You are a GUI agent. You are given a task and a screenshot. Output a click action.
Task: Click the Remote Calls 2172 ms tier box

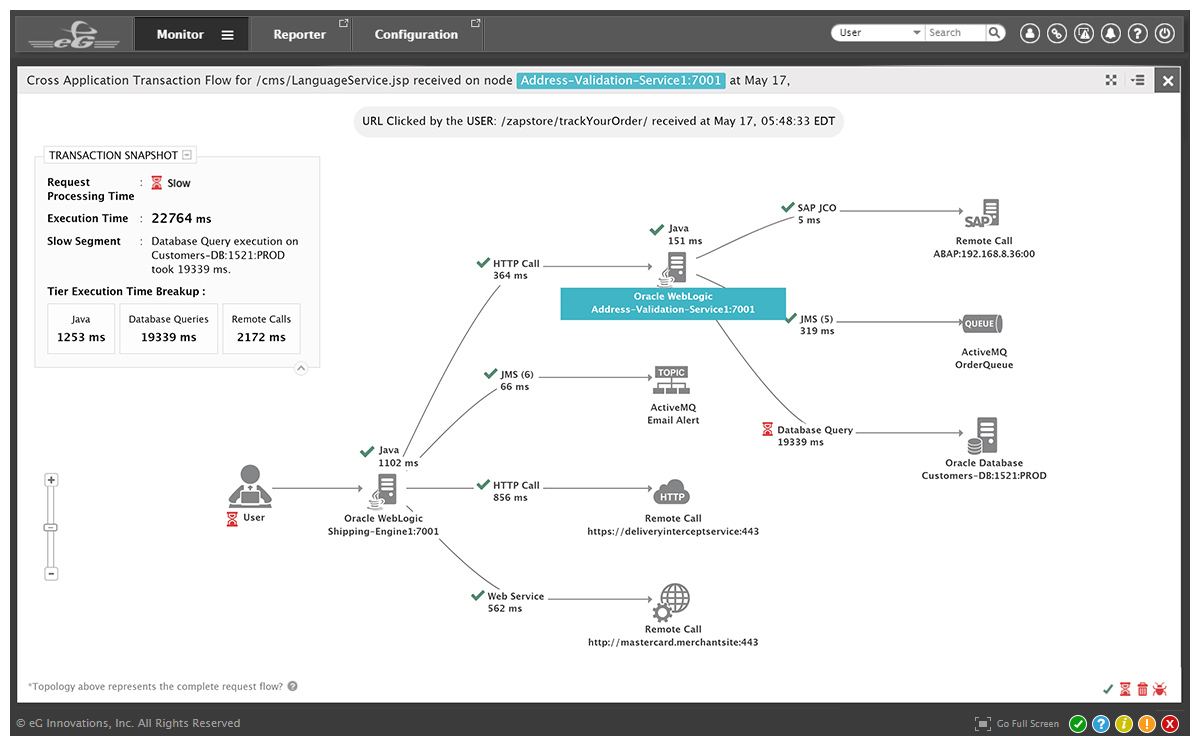[x=261, y=329]
